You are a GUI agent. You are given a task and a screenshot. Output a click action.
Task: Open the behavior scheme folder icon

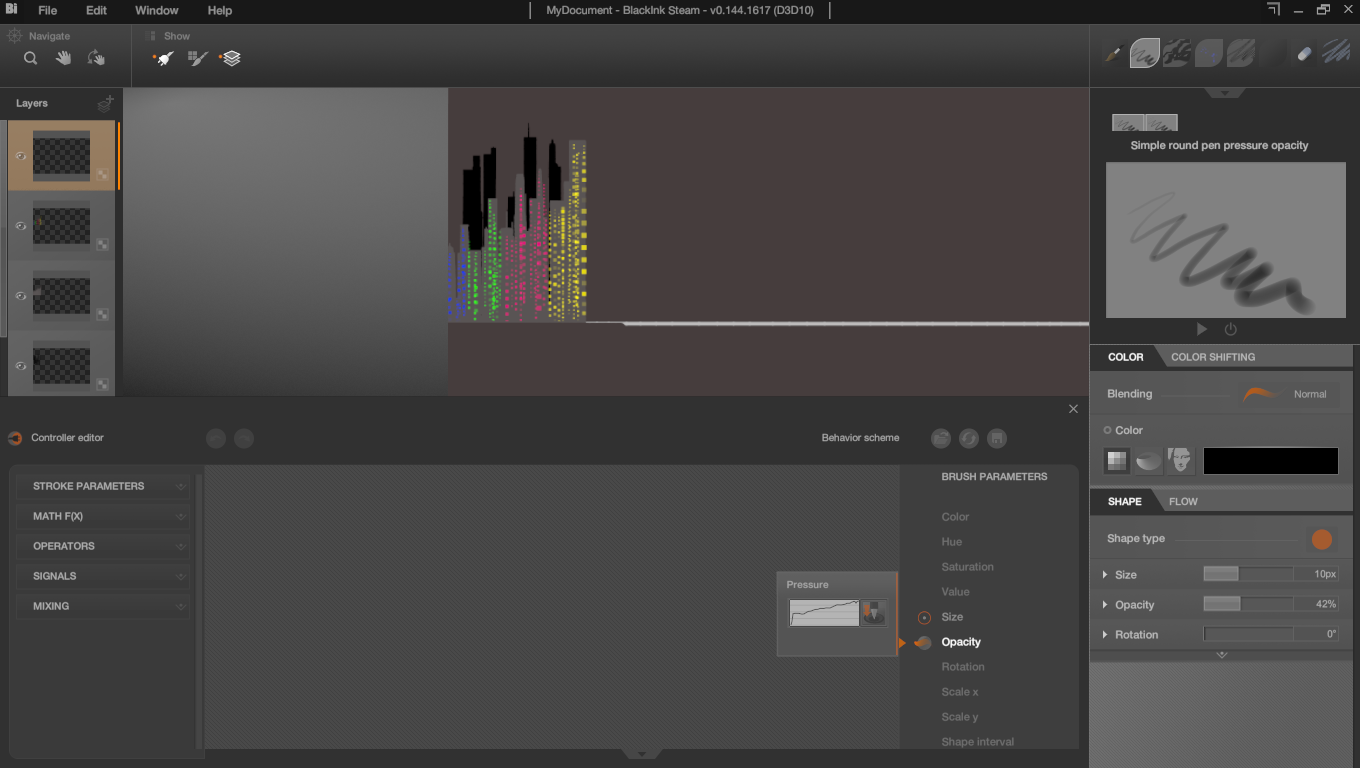[940, 438]
